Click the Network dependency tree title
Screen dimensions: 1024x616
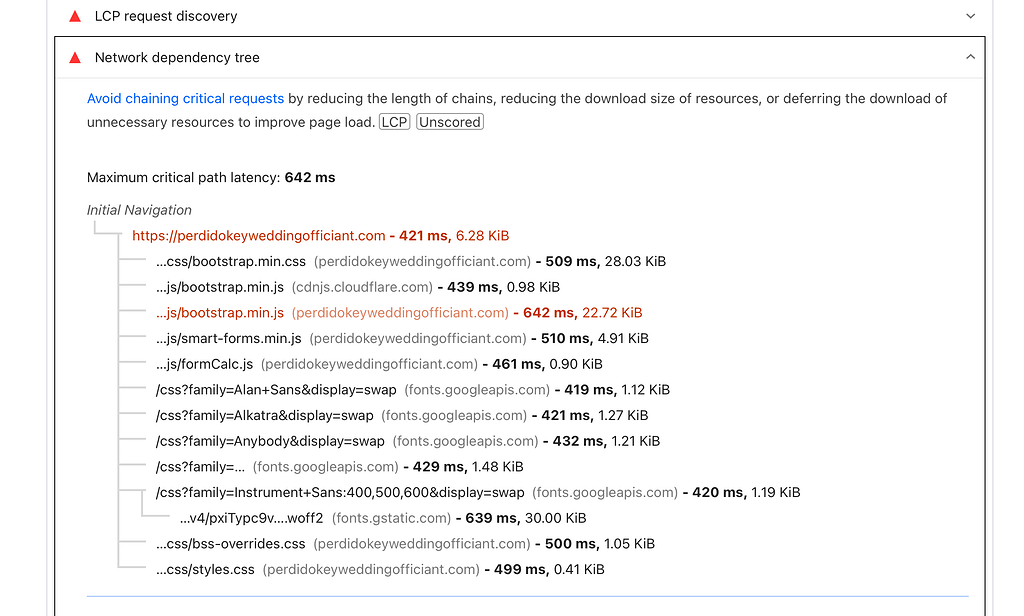point(177,57)
